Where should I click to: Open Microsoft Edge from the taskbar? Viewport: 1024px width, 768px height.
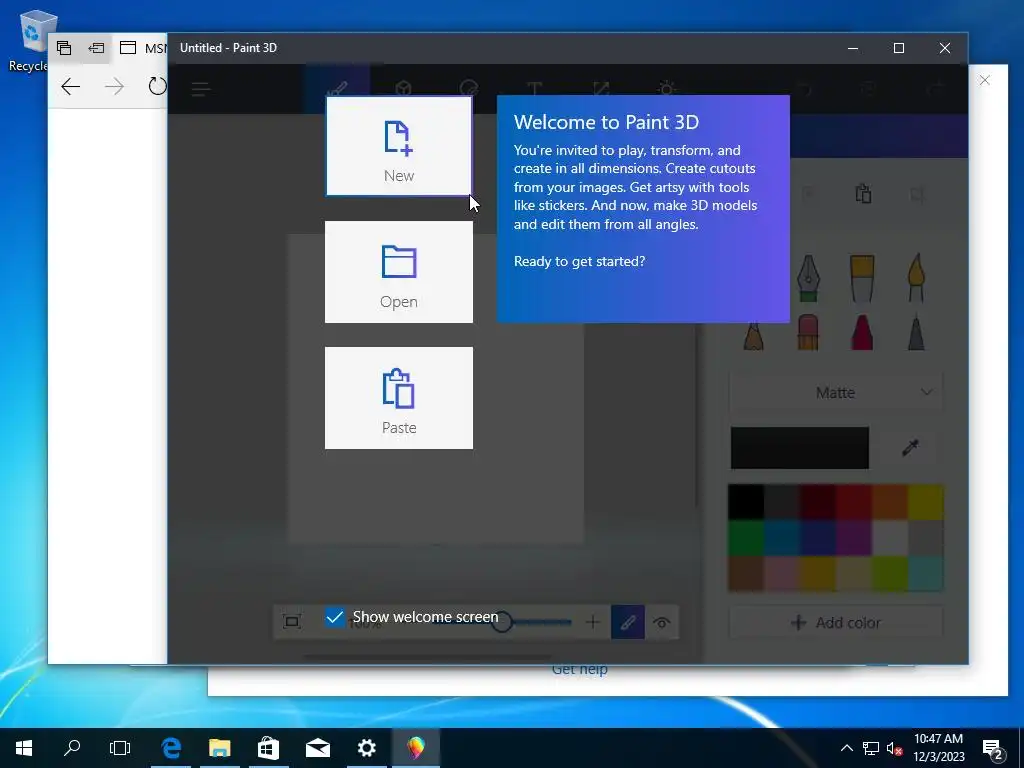click(x=171, y=748)
